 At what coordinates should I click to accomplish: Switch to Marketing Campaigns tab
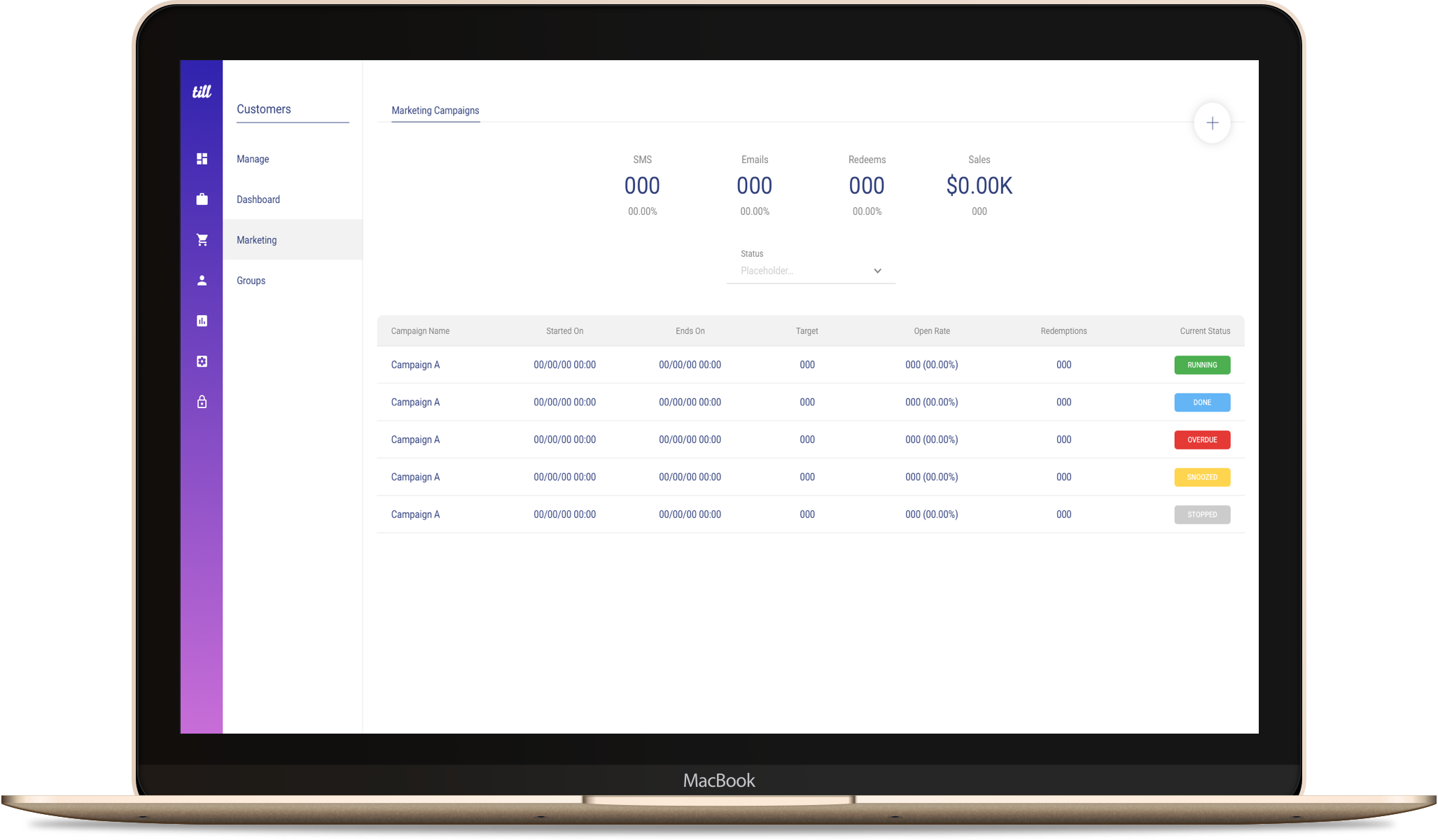click(x=435, y=111)
